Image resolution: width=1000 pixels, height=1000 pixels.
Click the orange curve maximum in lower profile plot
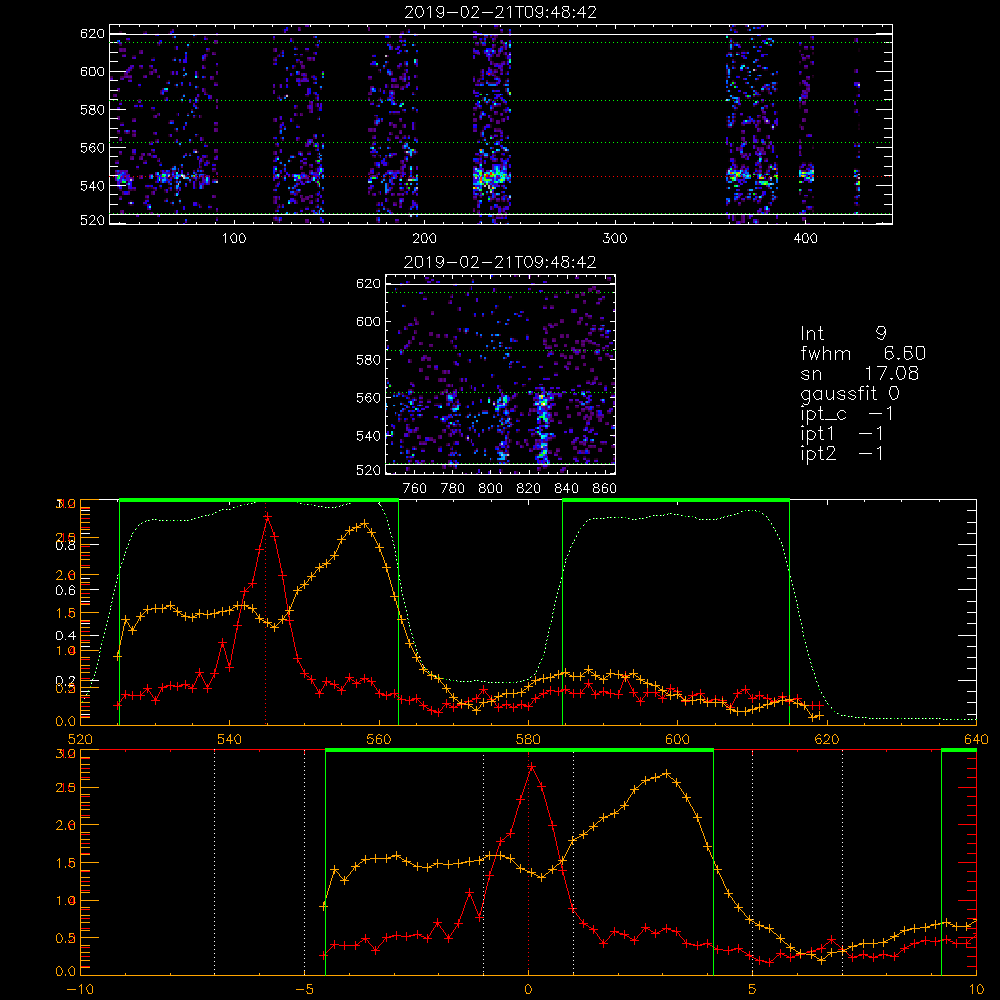pos(667,774)
